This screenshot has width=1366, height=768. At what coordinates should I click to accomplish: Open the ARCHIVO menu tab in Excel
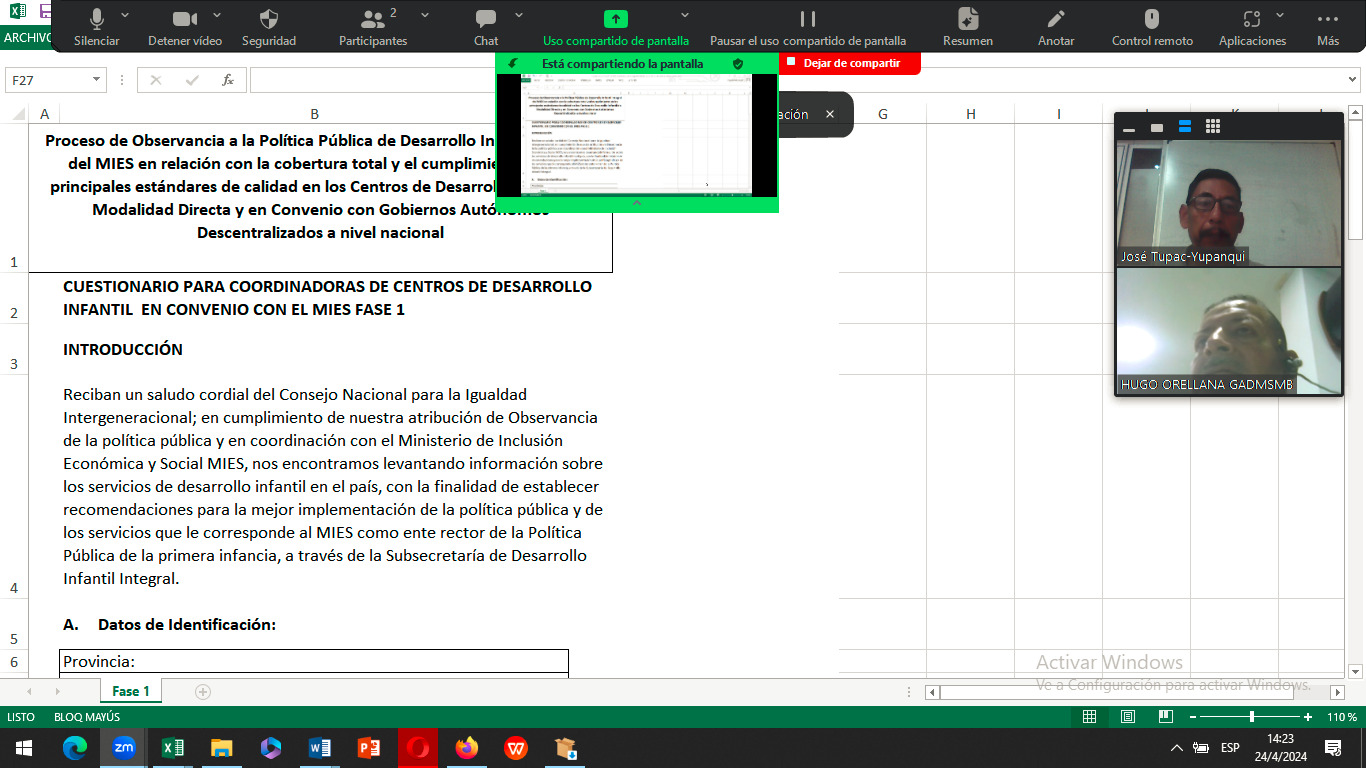click(x=24, y=38)
